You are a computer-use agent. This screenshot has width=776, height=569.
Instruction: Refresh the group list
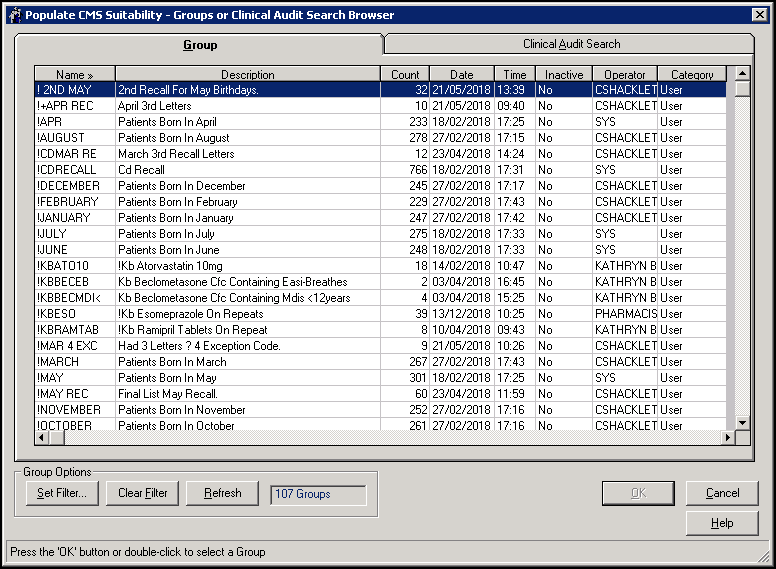click(x=222, y=493)
